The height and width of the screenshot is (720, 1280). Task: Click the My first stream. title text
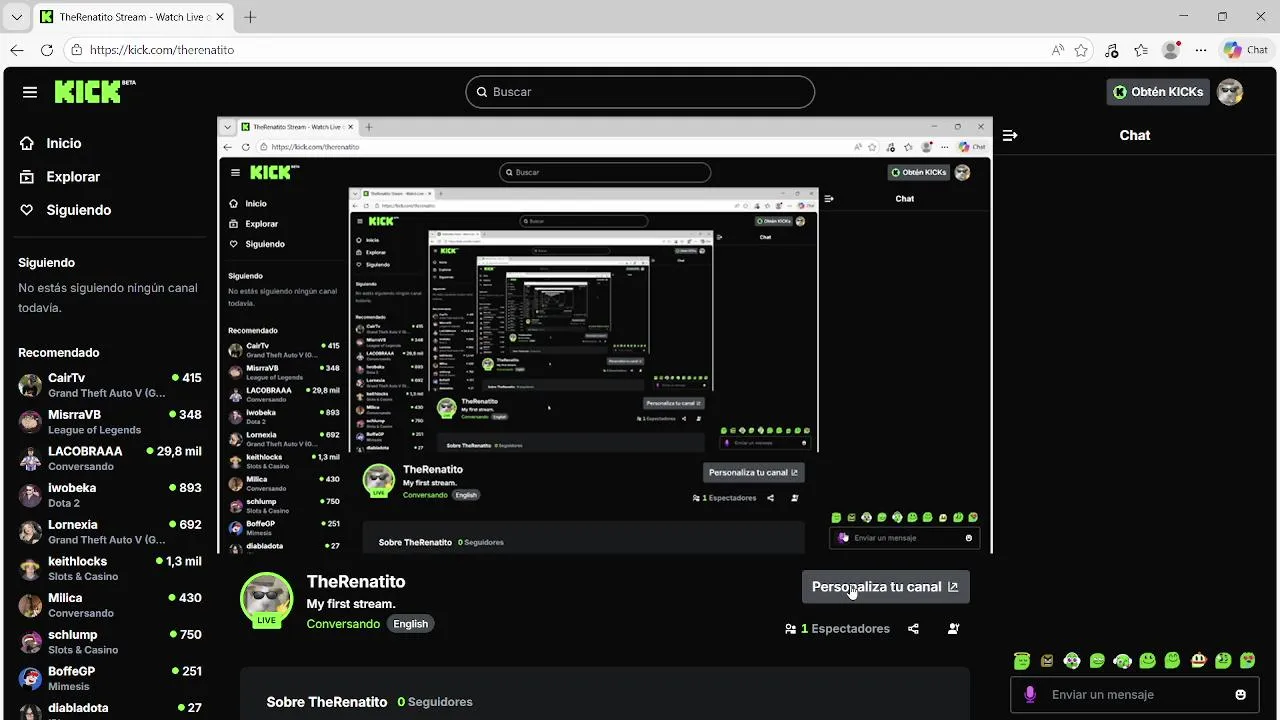click(x=351, y=604)
